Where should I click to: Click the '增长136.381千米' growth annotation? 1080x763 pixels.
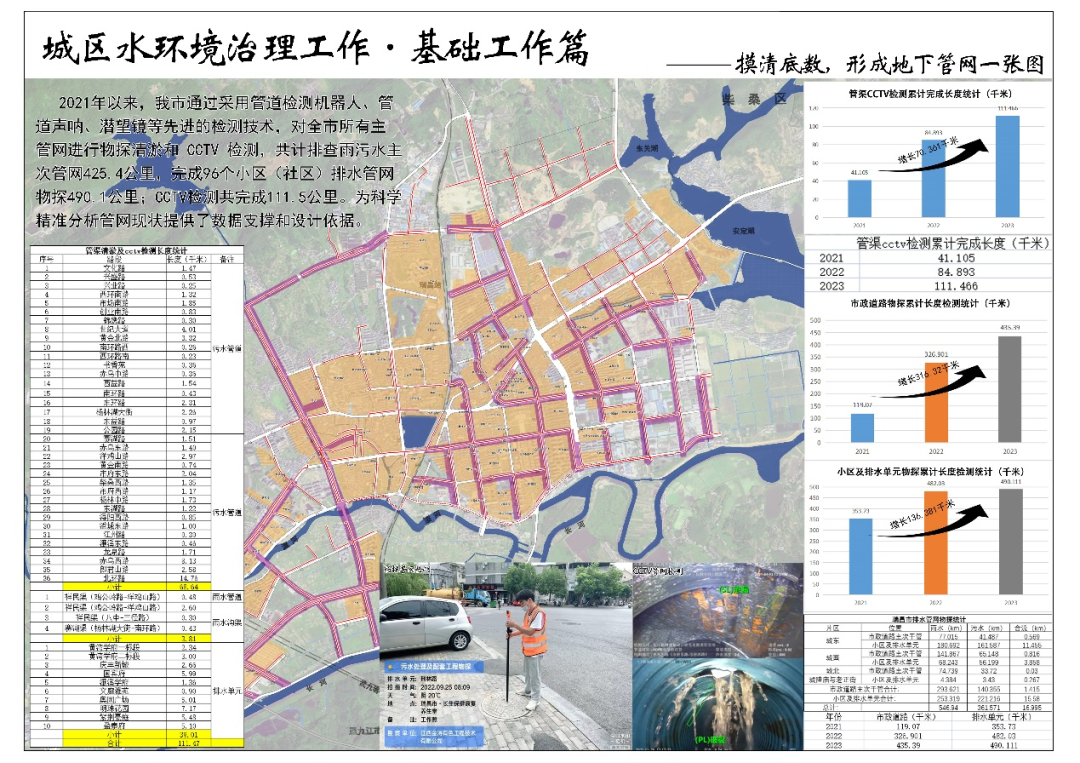(x=922, y=514)
